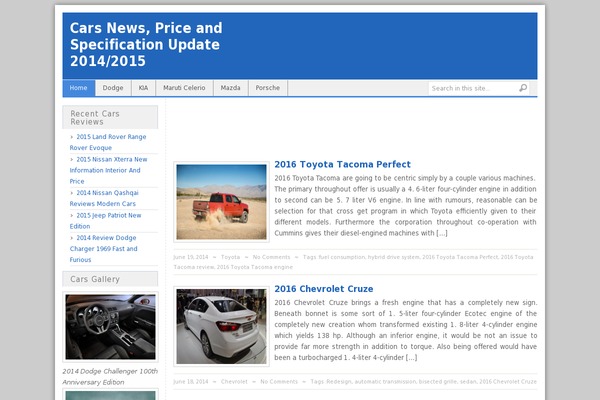
Task: Click the 'bisected grille' tag
Action: [x=436, y=382]
